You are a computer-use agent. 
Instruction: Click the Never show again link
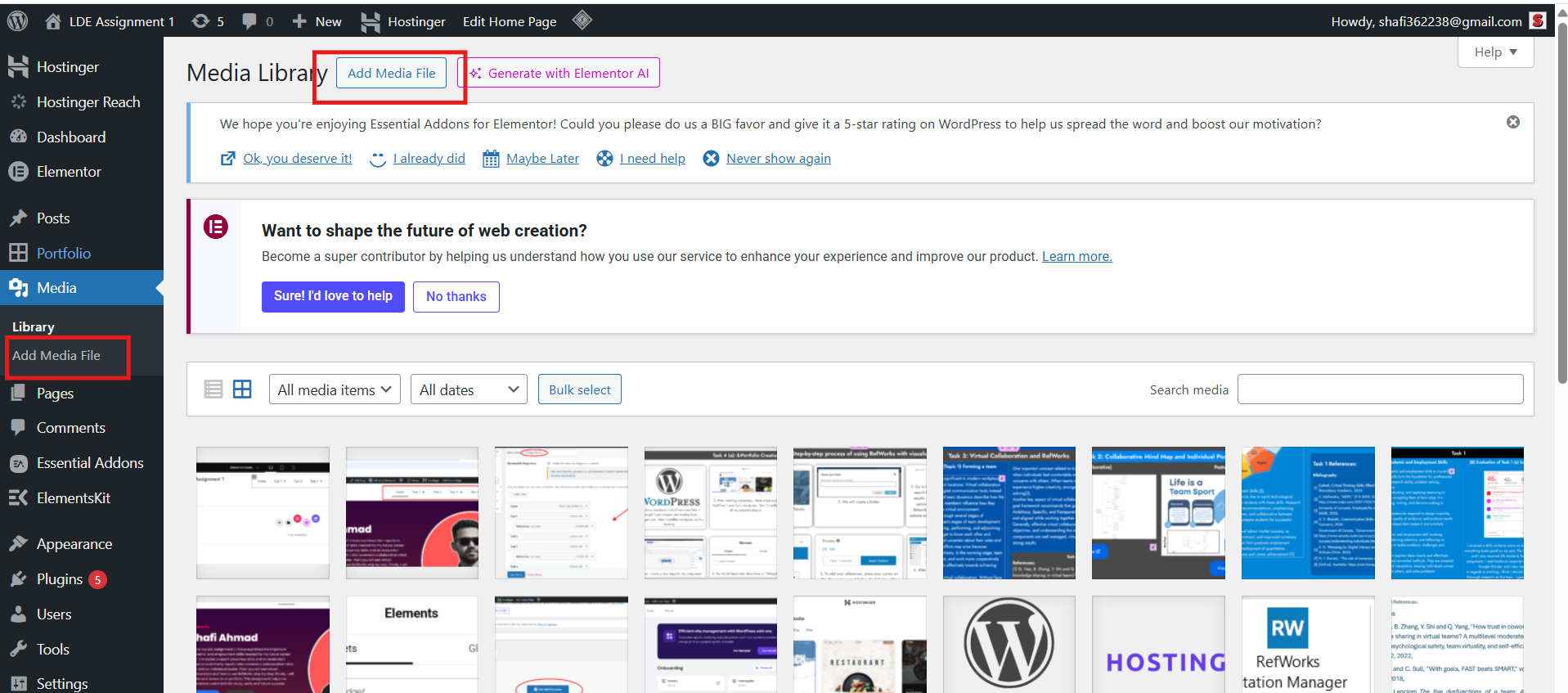coord(778,159)
